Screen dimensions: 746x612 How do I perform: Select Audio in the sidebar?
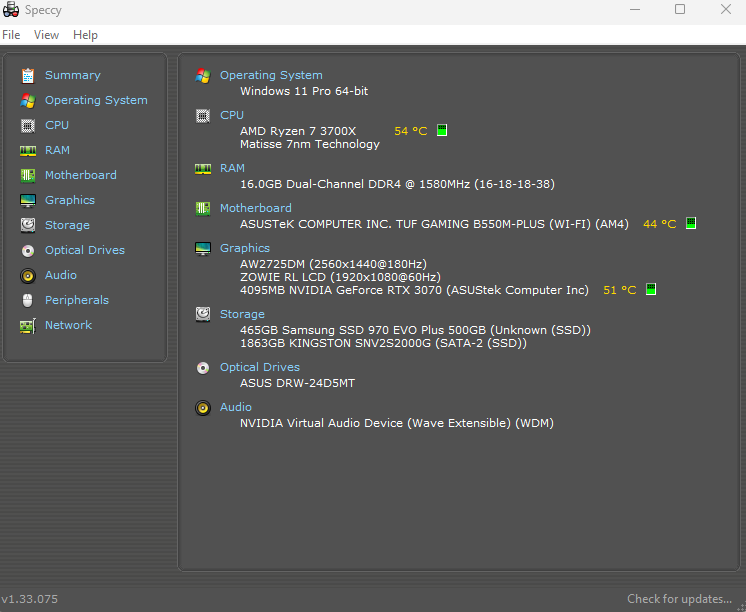(x=60, y=275)
